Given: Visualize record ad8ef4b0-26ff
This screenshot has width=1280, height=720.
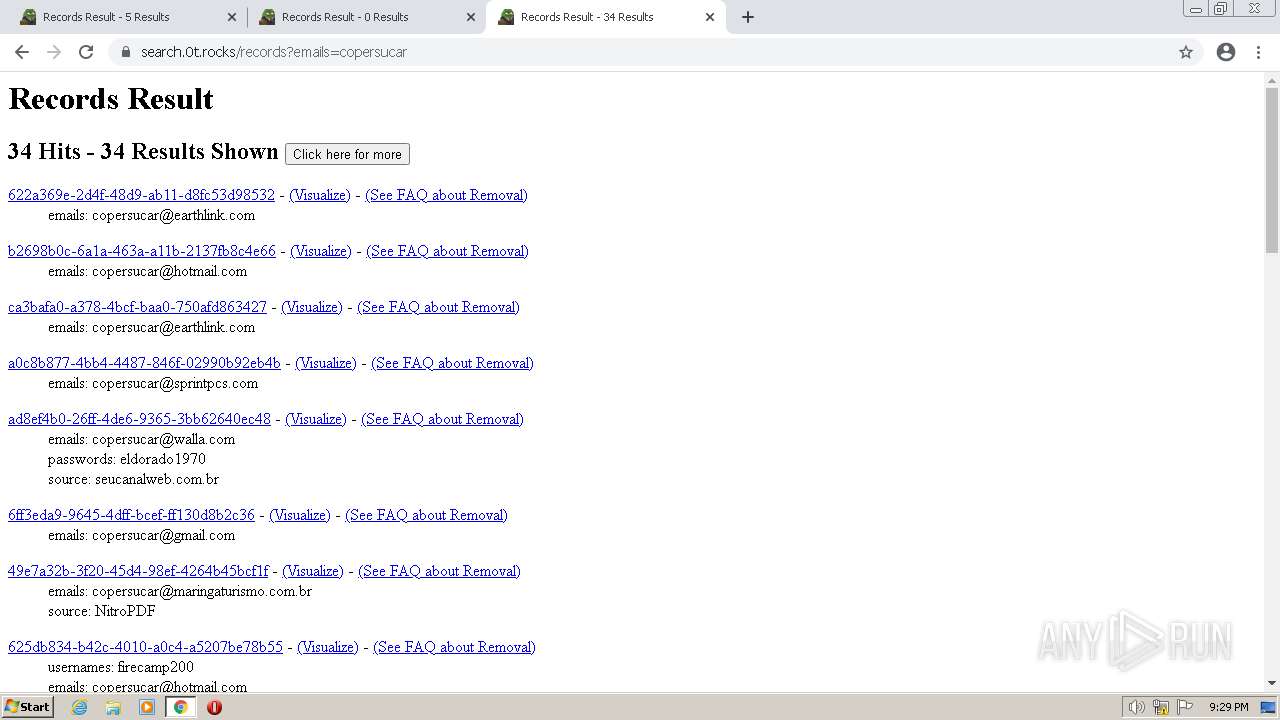Looking at the screenshot, I should click(x=316, y=419).
